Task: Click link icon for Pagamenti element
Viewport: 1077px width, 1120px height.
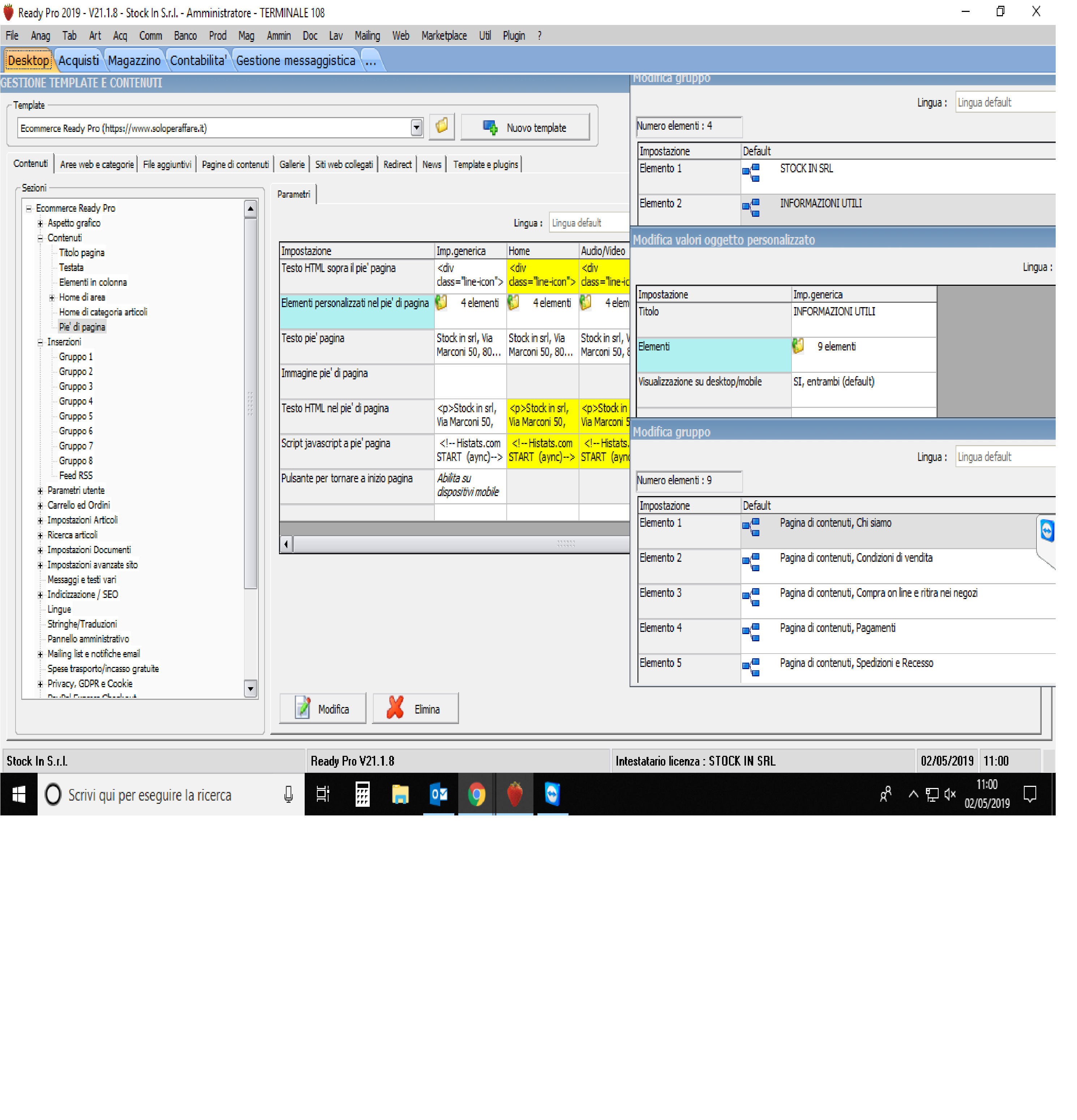Action: pyautogui.click(x=751, y=632)
